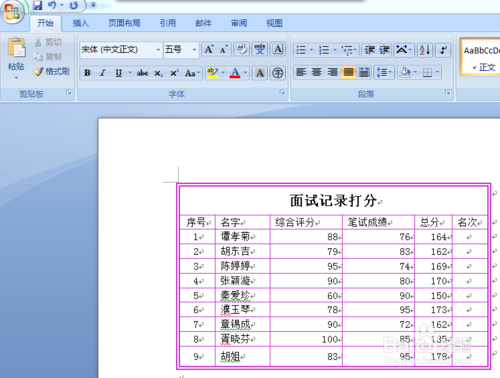Customize the quick access toolbar
The image size is (500, 378).
click(x=94, y=5)
